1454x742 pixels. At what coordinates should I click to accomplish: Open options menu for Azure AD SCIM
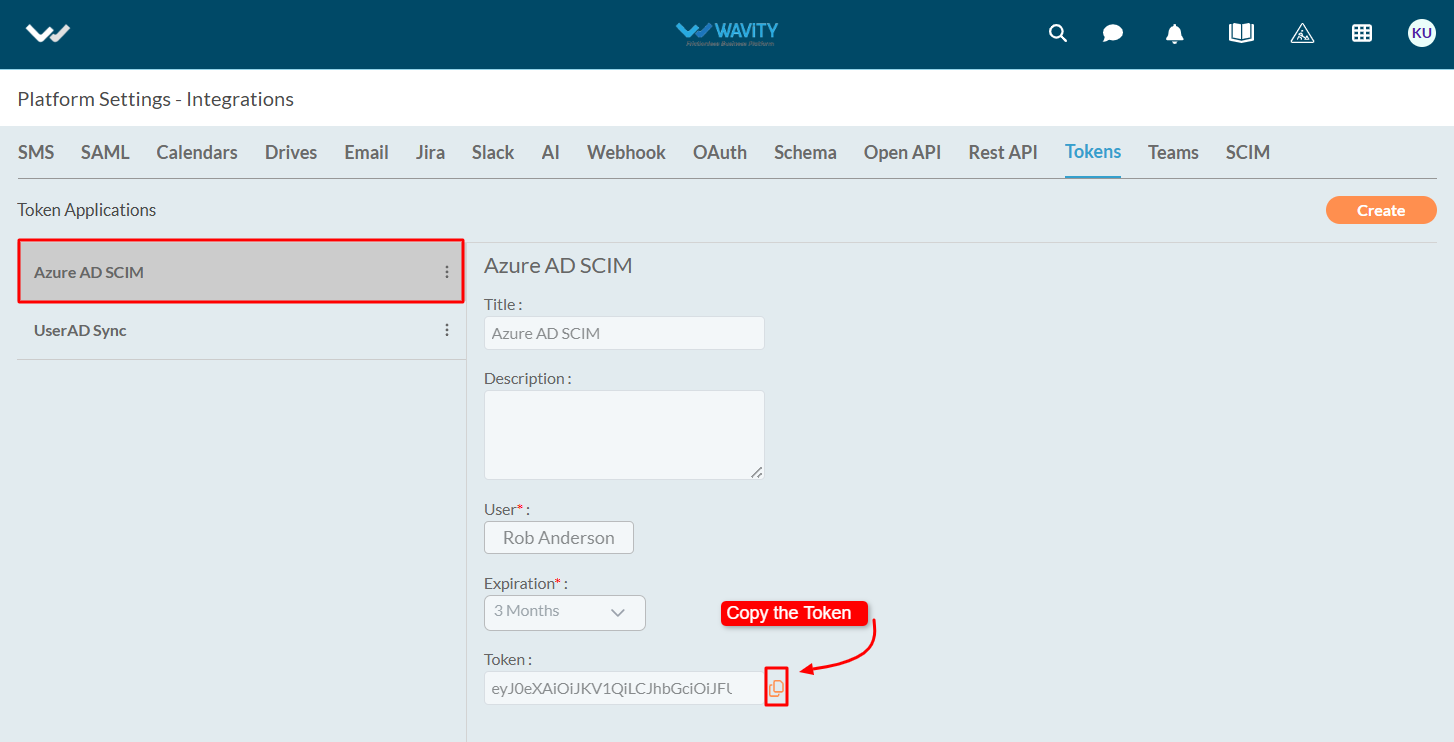point(447,272)
